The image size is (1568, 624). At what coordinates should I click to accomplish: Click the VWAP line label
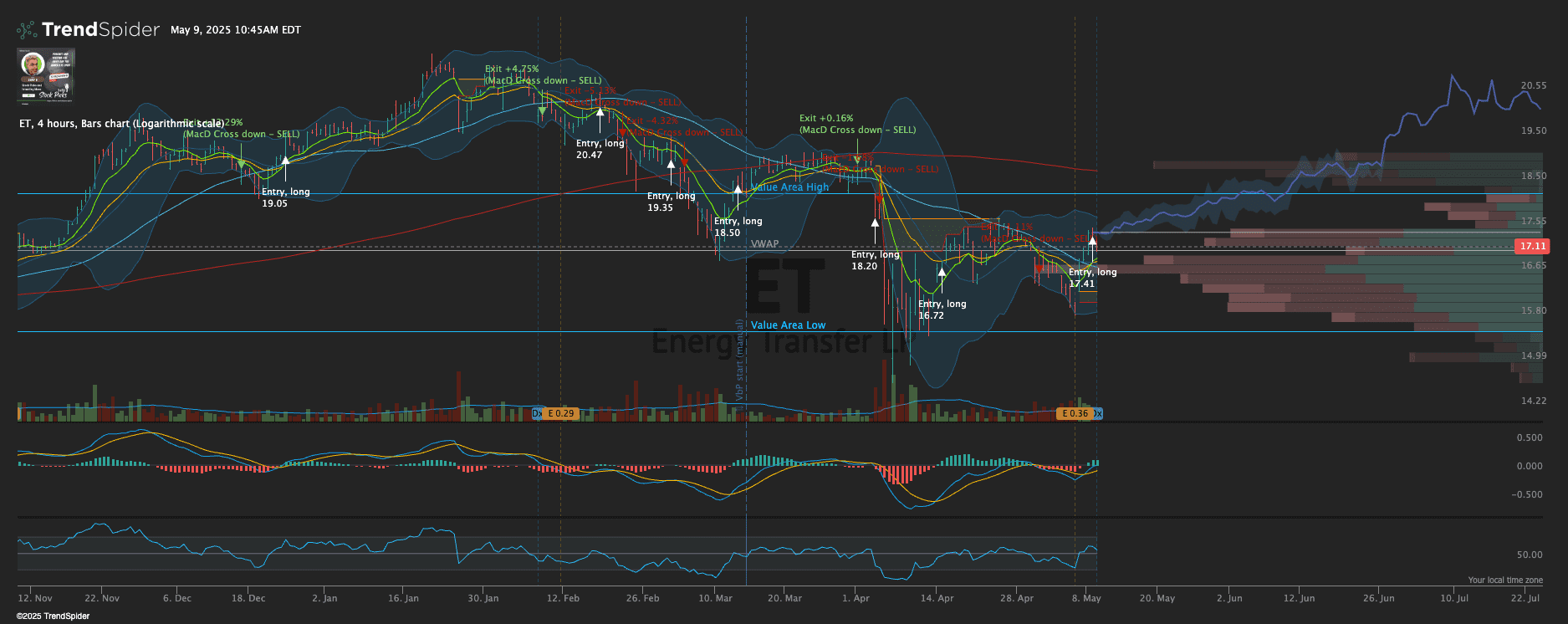pyautogui.click(x=764, y=244)
